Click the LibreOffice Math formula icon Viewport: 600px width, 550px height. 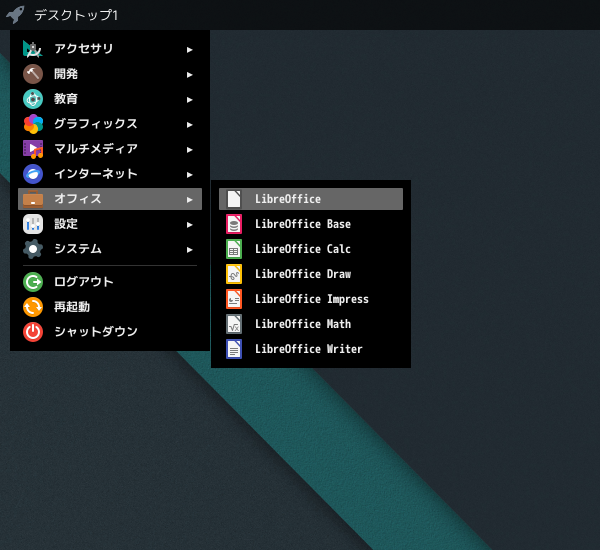click(x=234, y=324)
